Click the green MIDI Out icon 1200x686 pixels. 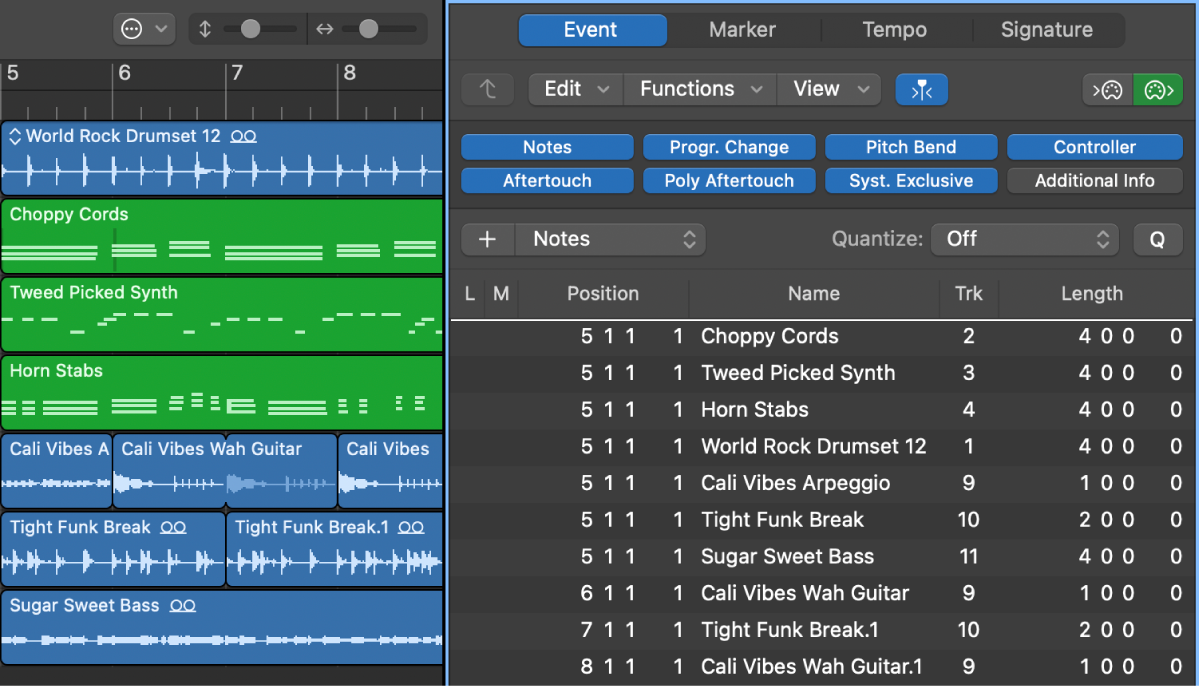click(x=1157, y=89)
